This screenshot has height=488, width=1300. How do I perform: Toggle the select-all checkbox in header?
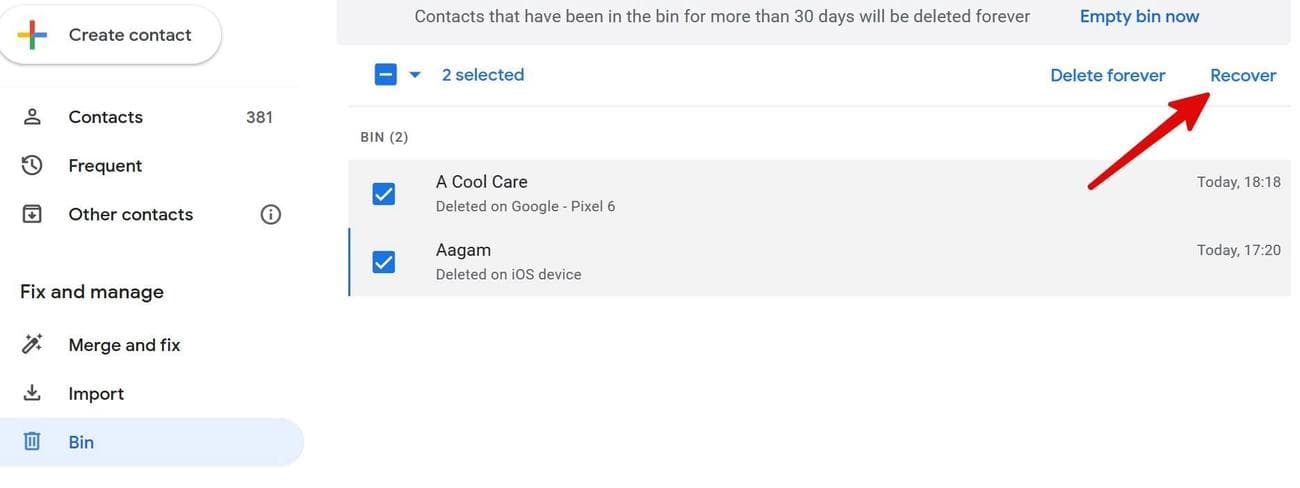coord(386,75)
